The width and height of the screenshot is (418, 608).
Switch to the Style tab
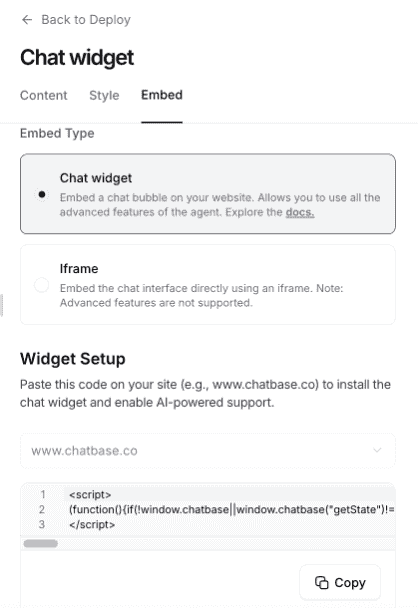(x=104, y=95)
